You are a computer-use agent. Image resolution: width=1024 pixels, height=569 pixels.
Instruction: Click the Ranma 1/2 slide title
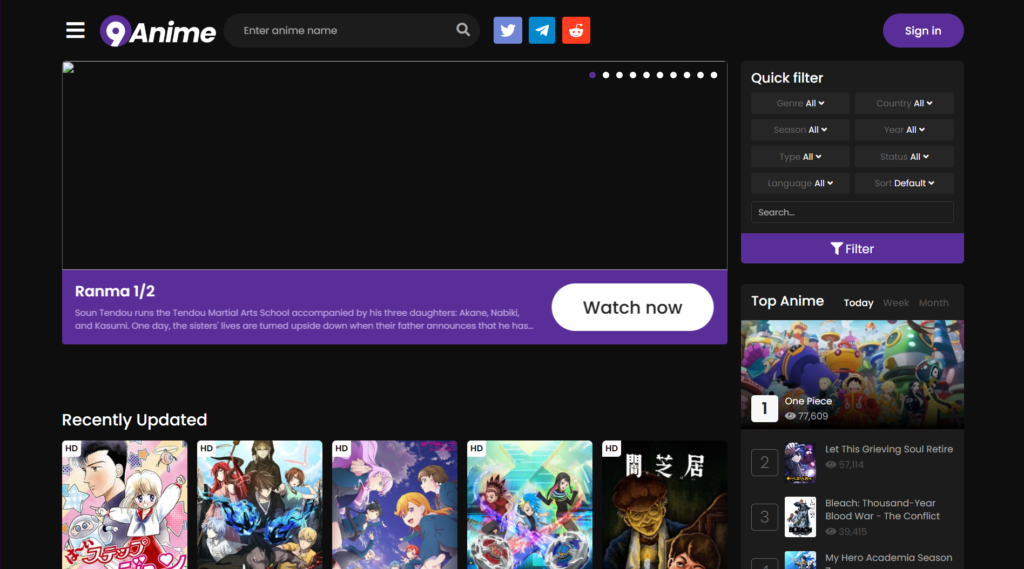click(x=115, y=291)
